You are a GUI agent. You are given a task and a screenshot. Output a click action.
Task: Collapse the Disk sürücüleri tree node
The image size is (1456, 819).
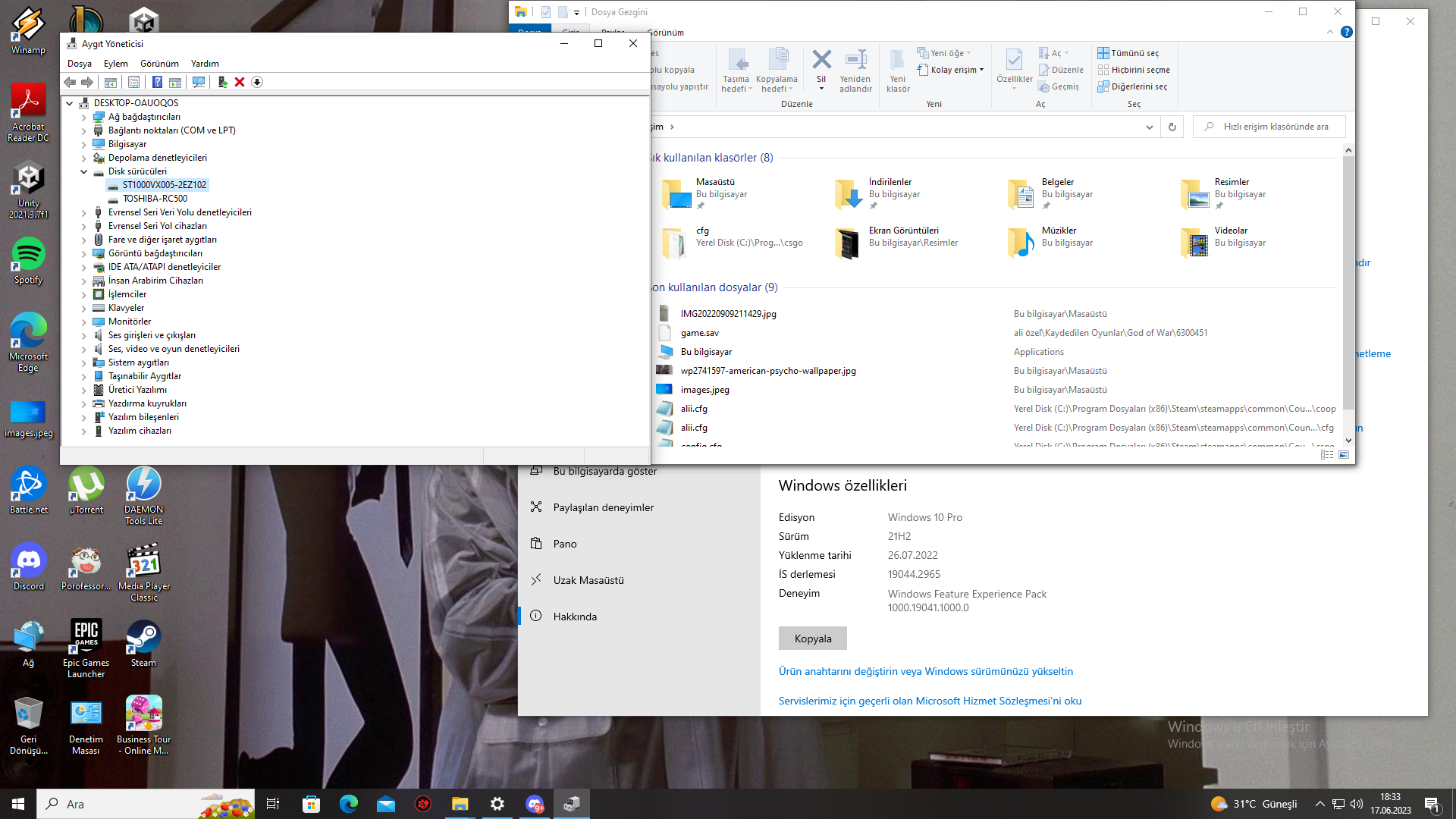[x=84, y=171]
